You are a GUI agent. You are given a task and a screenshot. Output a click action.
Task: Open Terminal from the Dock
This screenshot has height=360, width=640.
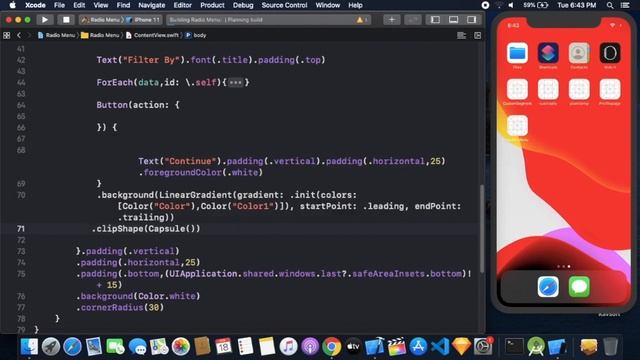514,347
